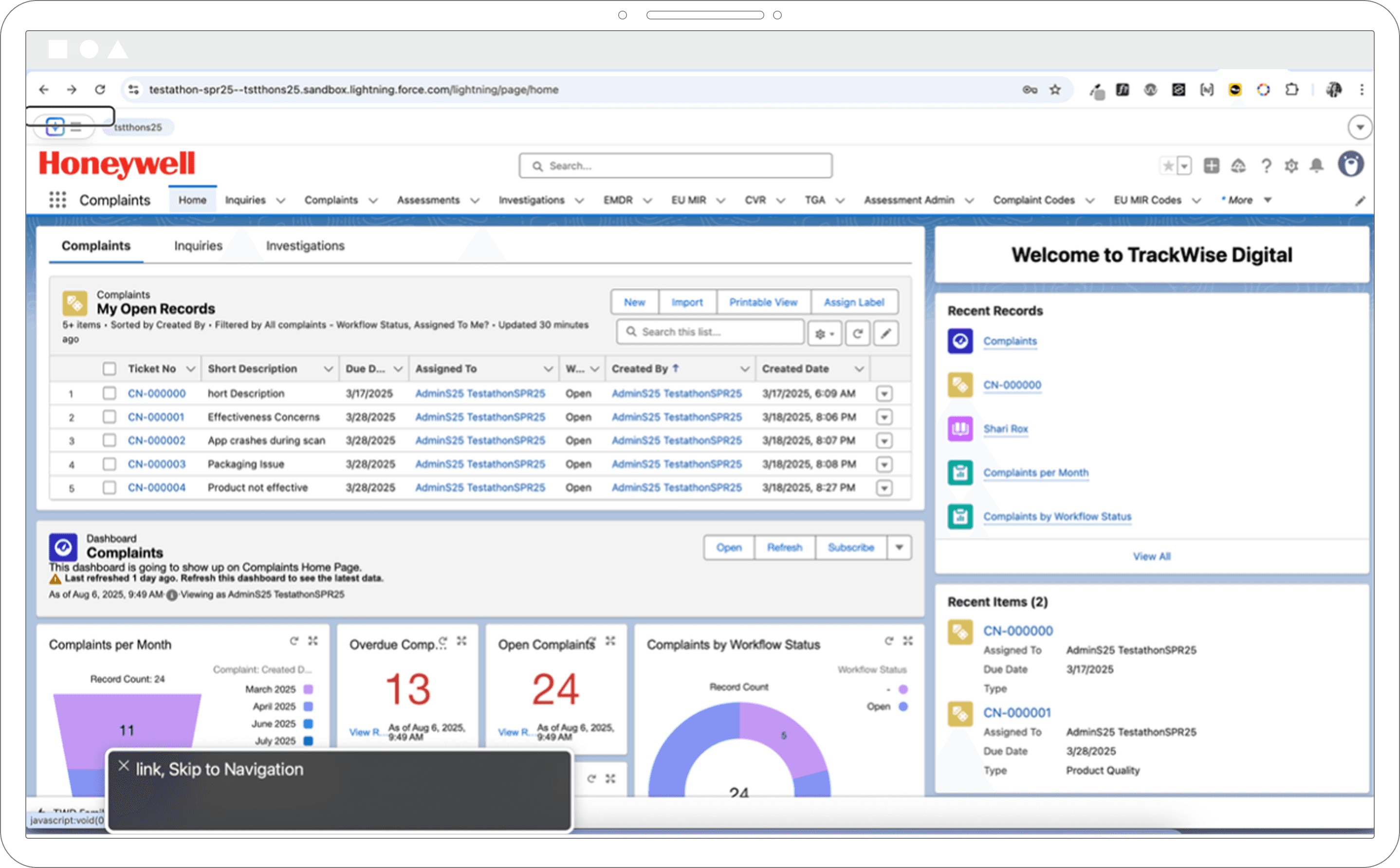Click the navigation bar edit pencil icon
The width and height of the screenshot is (1400, 868).
tap(1360, 200)
